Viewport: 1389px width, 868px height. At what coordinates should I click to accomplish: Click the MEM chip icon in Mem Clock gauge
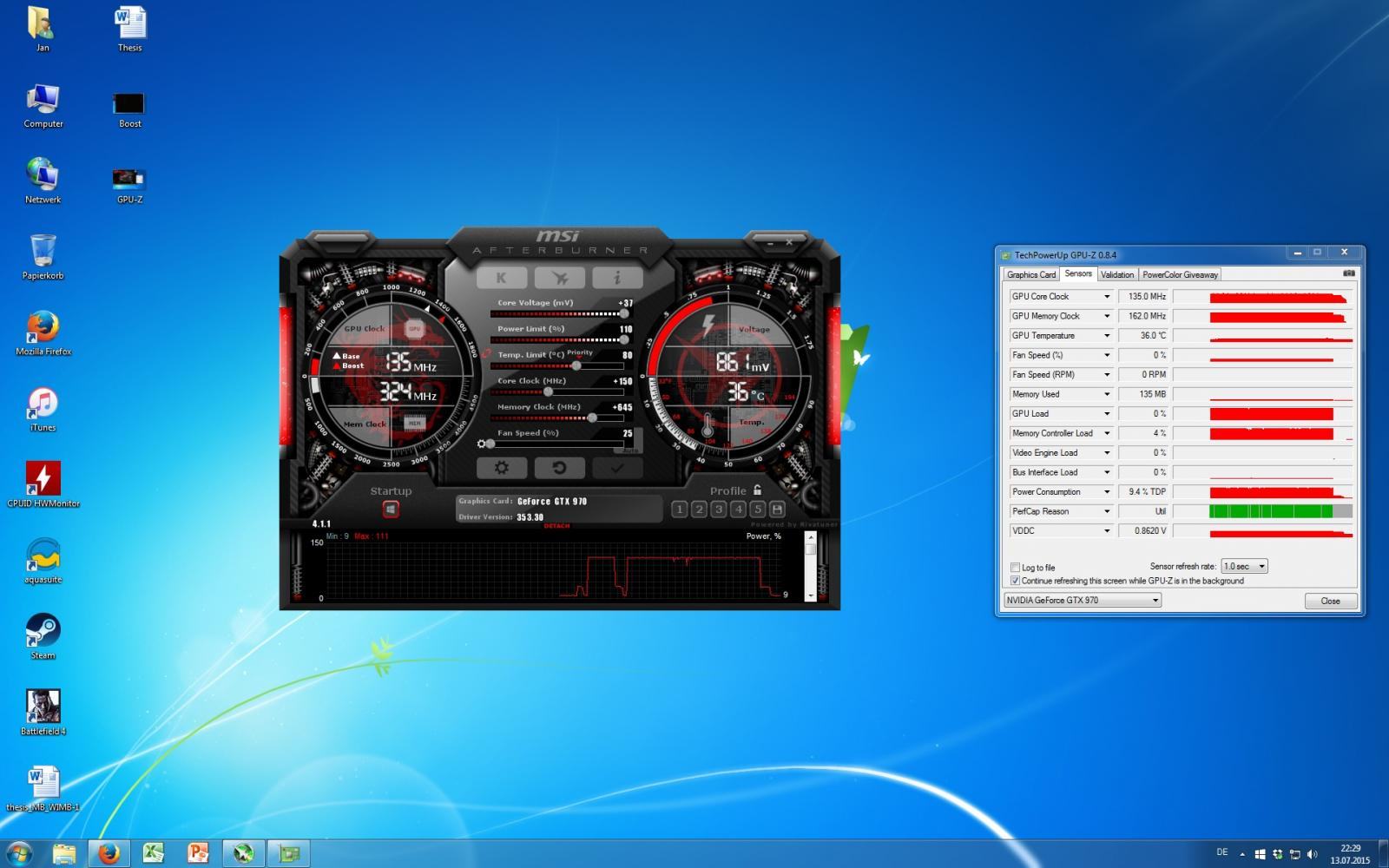(415, 423)
